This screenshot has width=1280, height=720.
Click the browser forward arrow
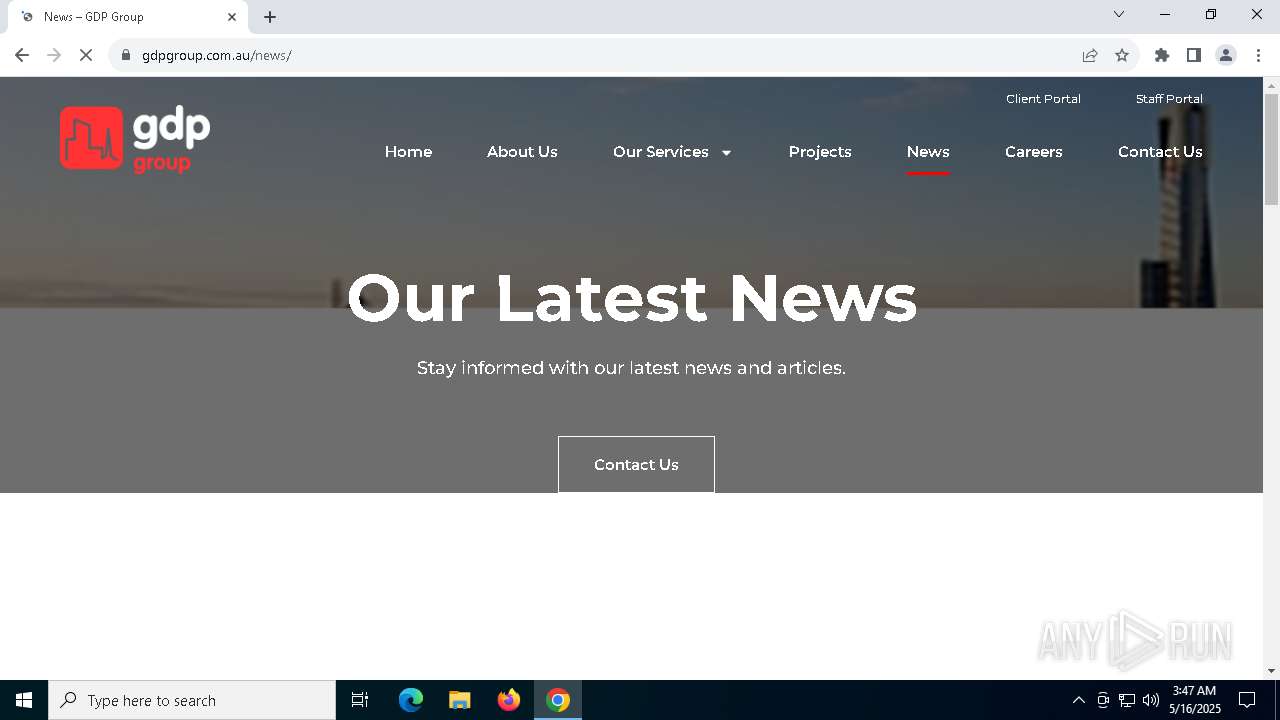click(54, 55)
